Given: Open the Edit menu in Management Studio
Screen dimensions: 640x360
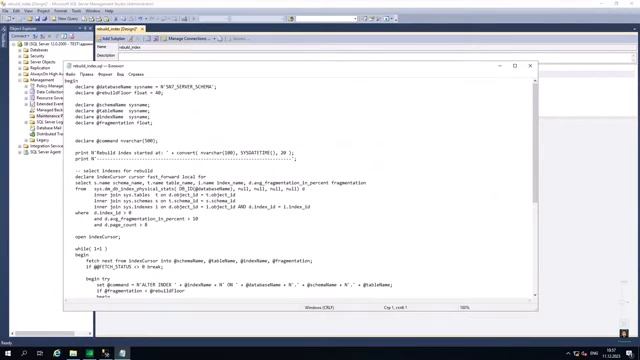Looking at the screenshot, I should tap(16, 11).
